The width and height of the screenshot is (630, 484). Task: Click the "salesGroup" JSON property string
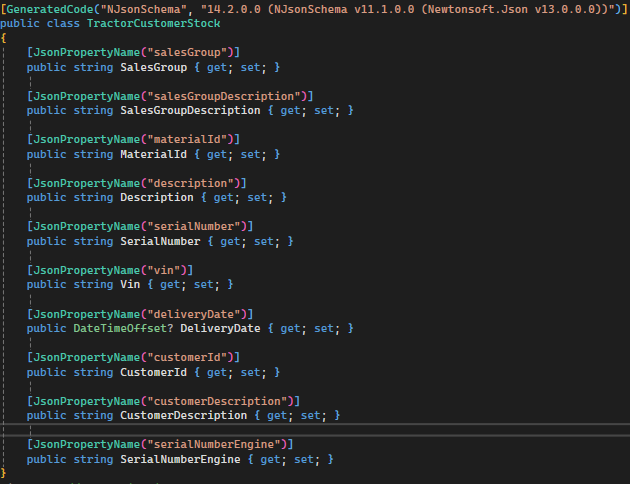[x=187, y=52]
